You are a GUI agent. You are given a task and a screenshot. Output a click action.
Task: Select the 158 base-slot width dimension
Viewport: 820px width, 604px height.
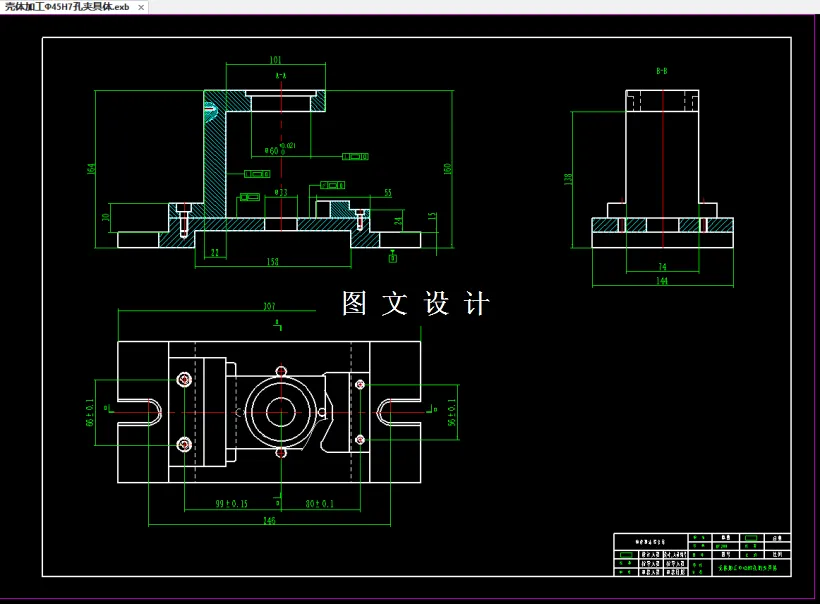tap(272, 261)
